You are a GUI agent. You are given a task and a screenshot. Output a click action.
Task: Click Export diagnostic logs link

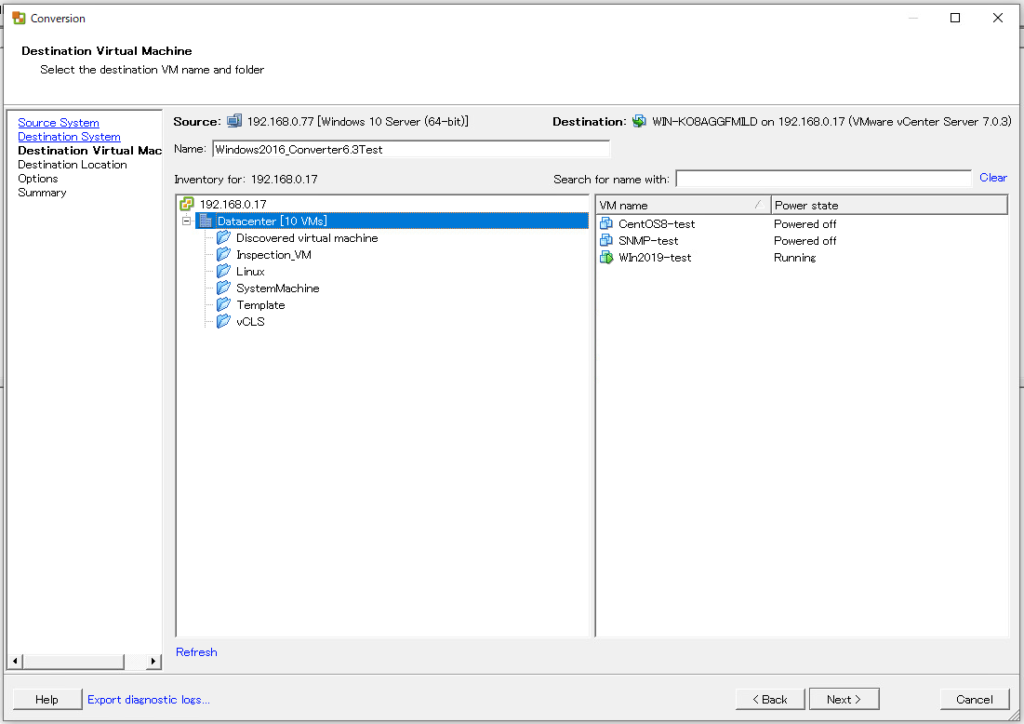pyautogui.click(x=148, y=699)
